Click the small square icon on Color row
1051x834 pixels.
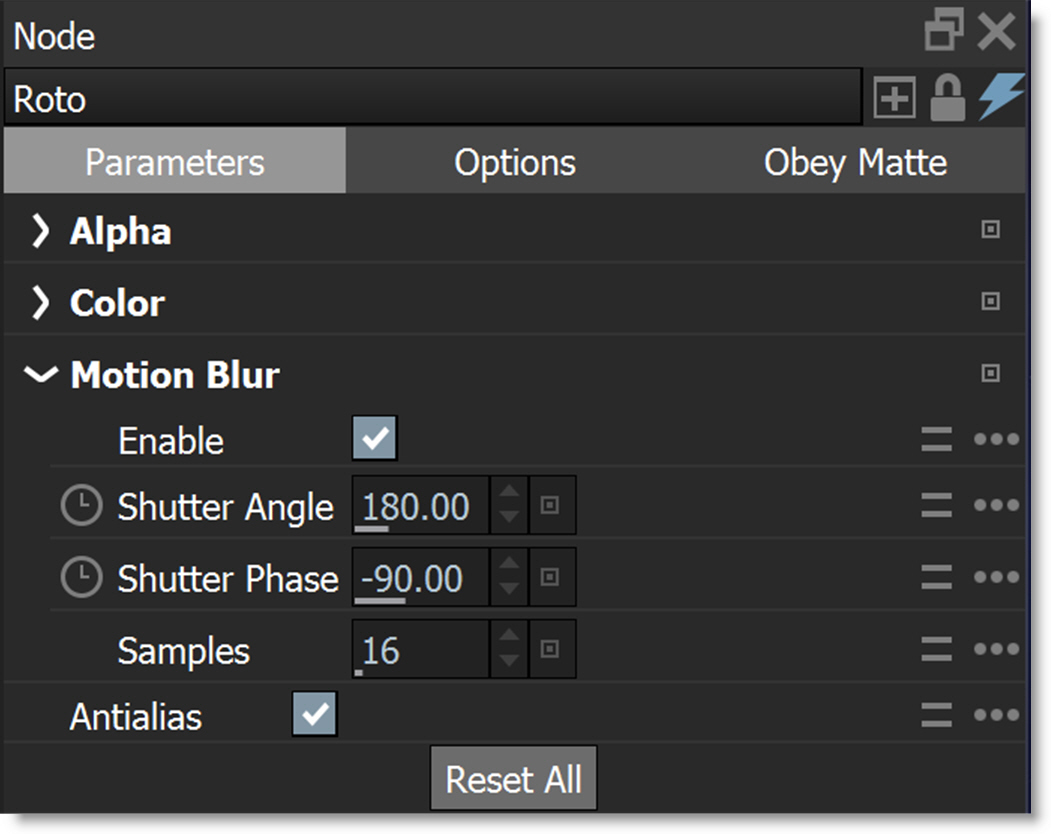990,301
